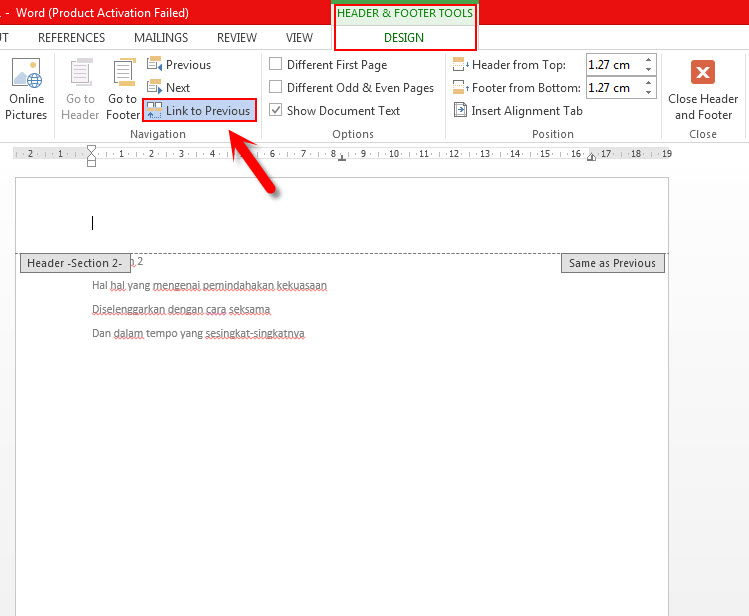749x616 pixels.
Task: Click Insert Alignment Tab
Action: point(518,110)
